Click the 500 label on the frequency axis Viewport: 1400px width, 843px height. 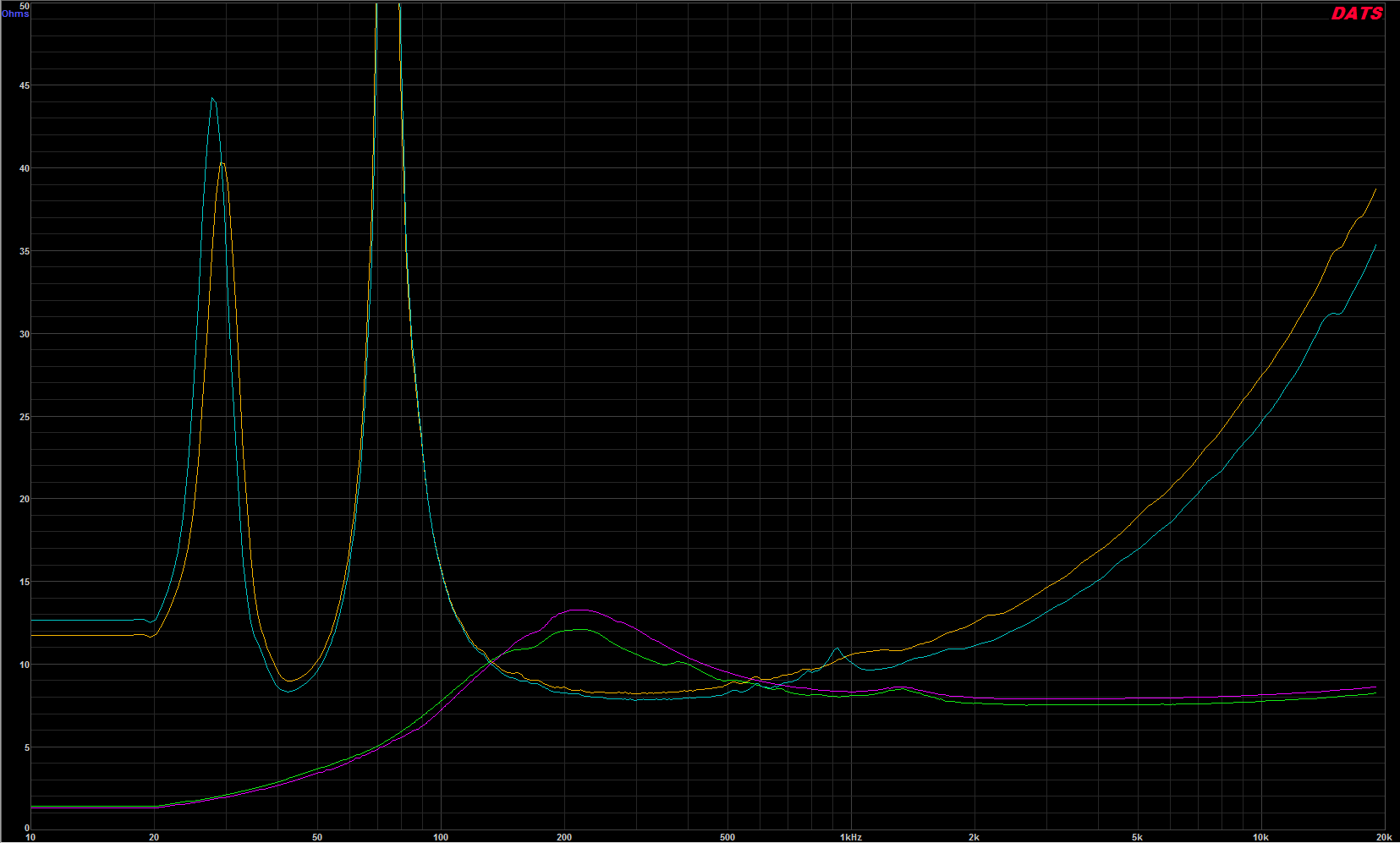click(x=727, y=837)
